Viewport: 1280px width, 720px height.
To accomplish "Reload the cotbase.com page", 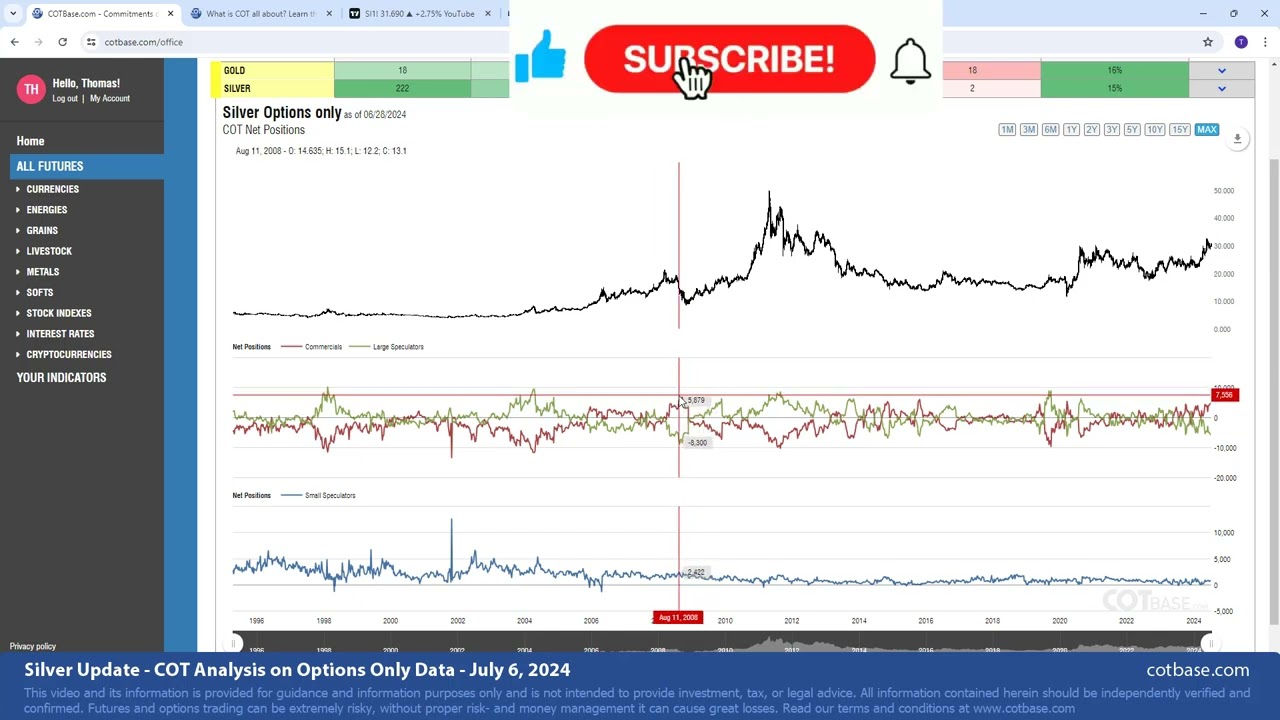I will click(x=62, y=42).
